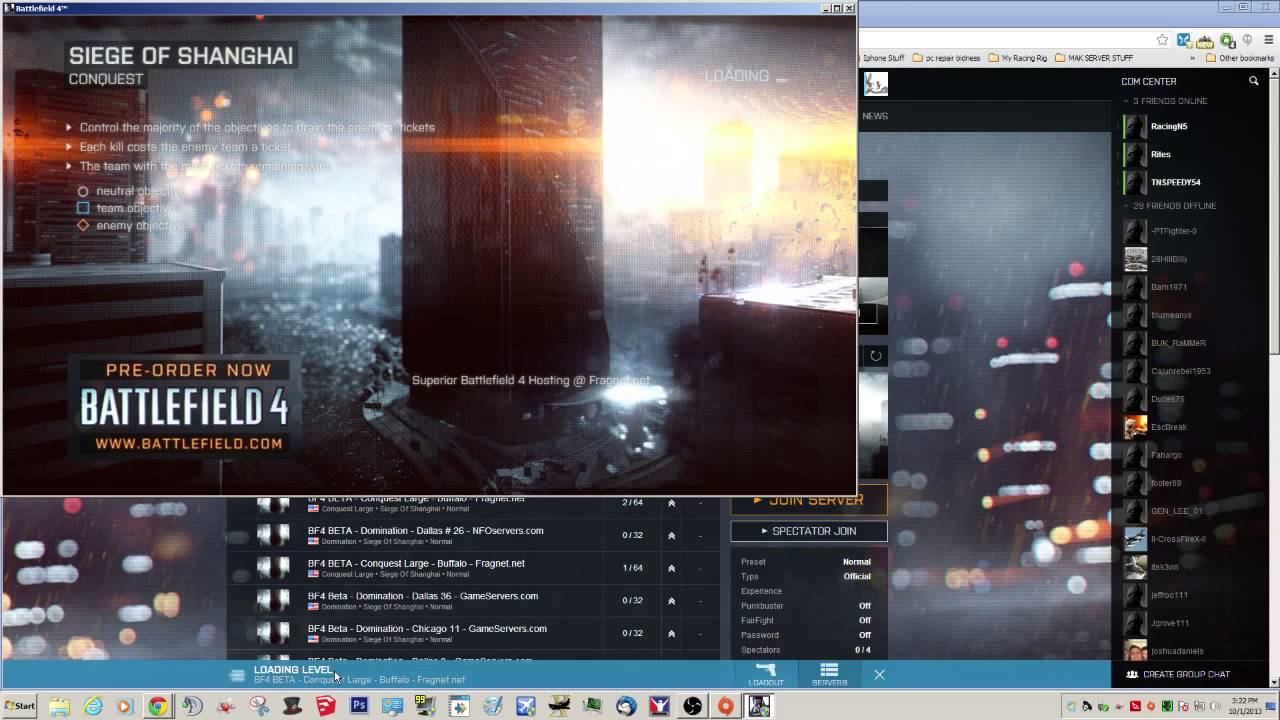Bookmark this page with the Chrome star icon

[1162, 40]
